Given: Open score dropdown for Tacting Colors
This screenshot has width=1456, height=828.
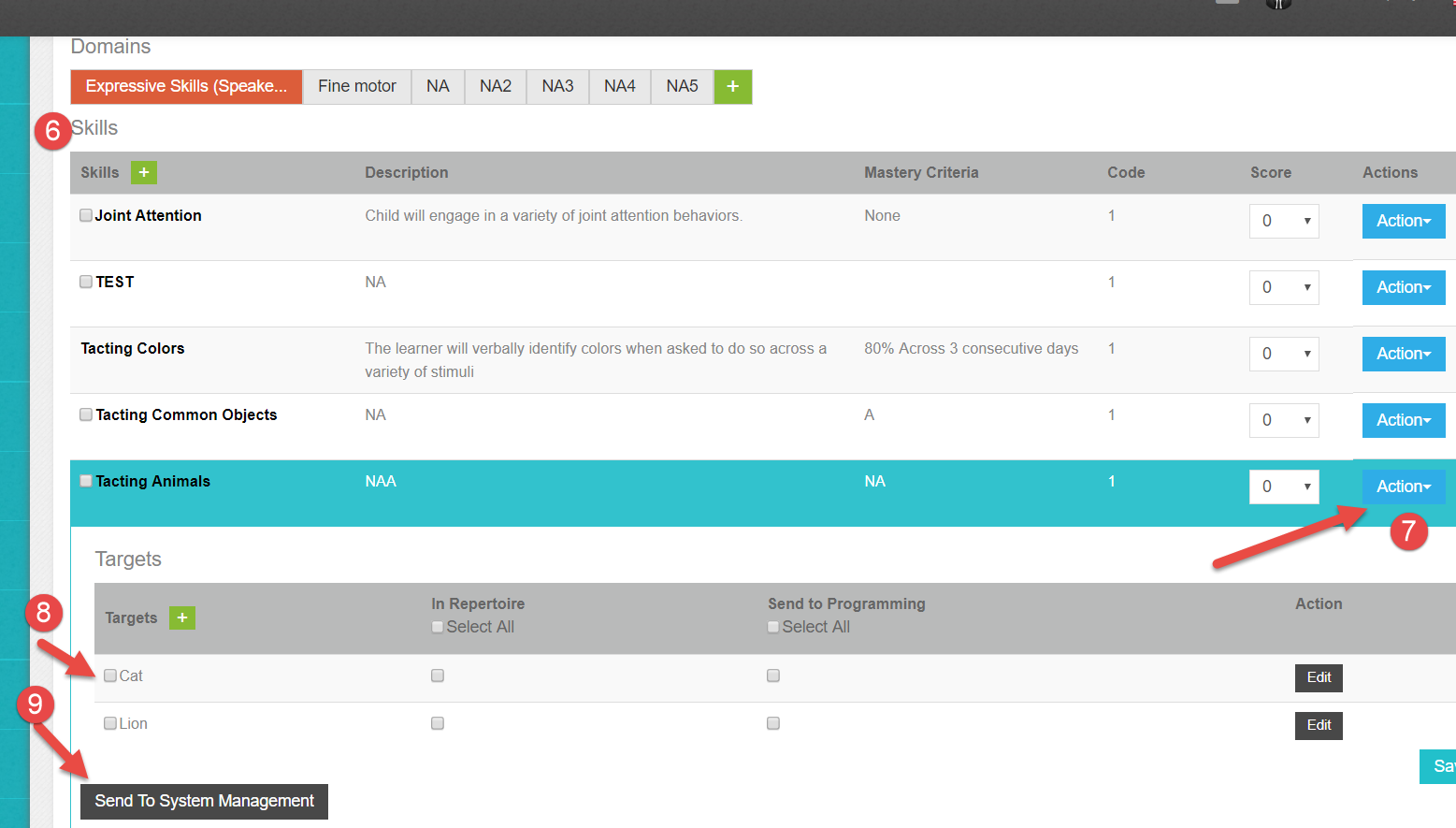Looking at the screenshot, I should point(1284,354).
